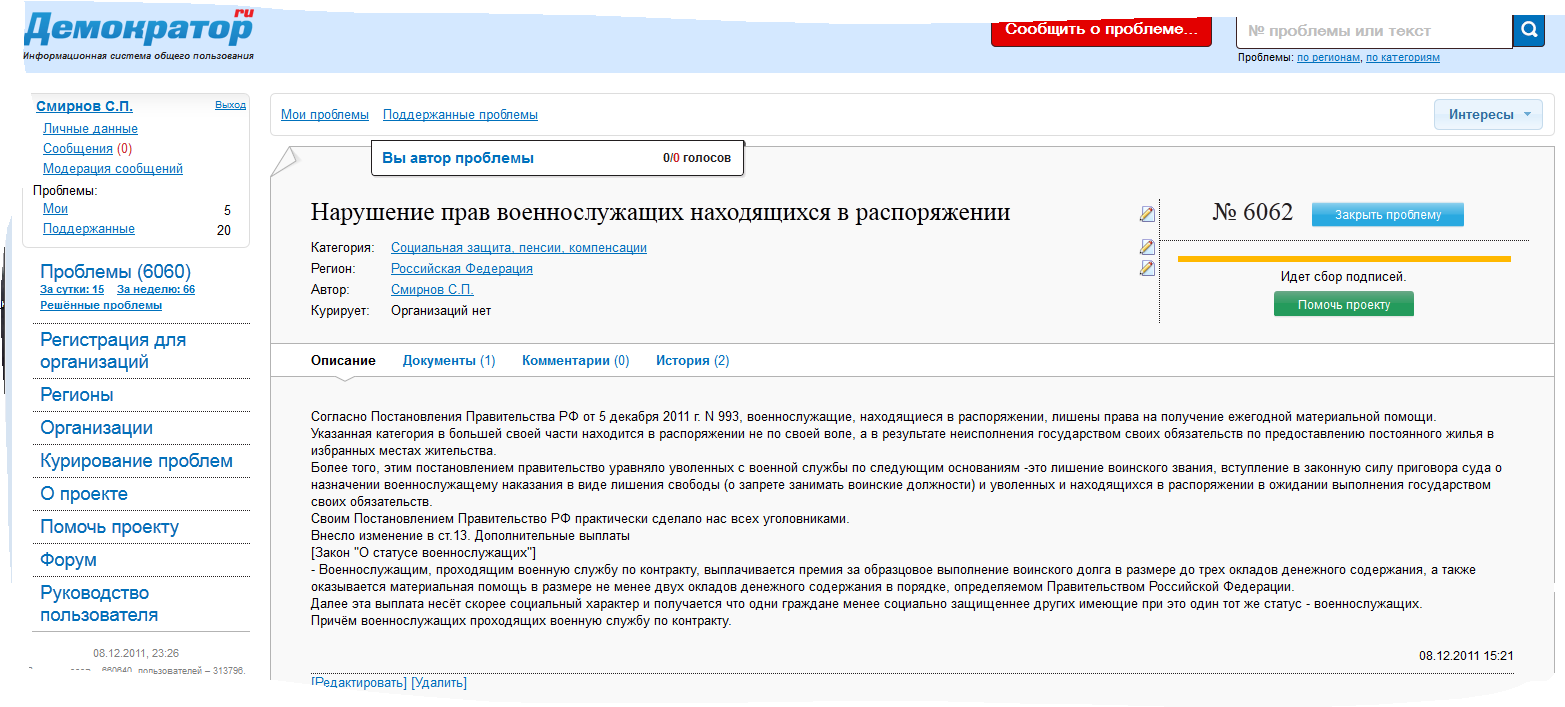Focus the problem number or text search field
The width and height of the screenshot is (1565, 707).
tap(1374, 31)
